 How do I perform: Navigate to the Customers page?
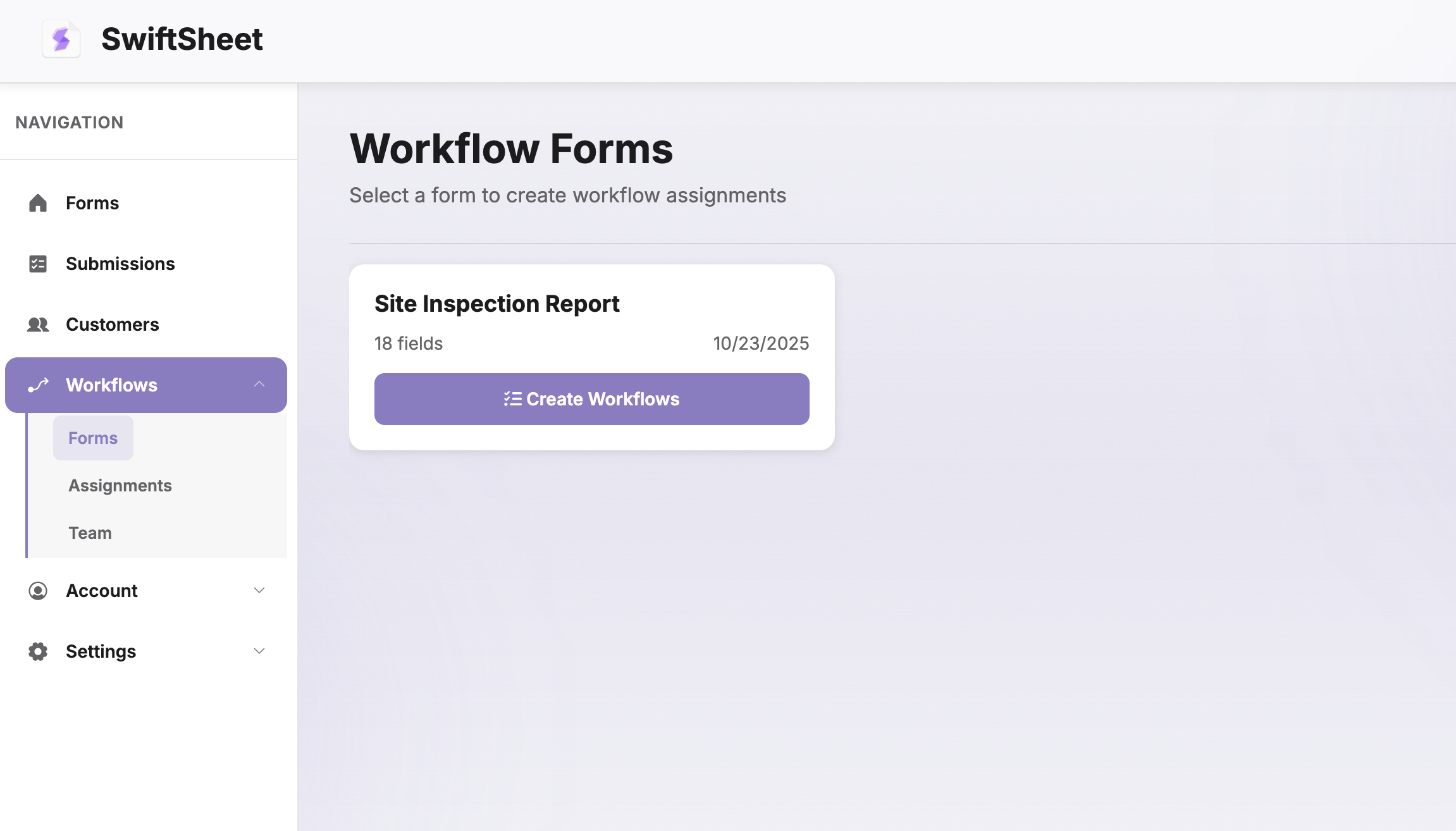112,324
